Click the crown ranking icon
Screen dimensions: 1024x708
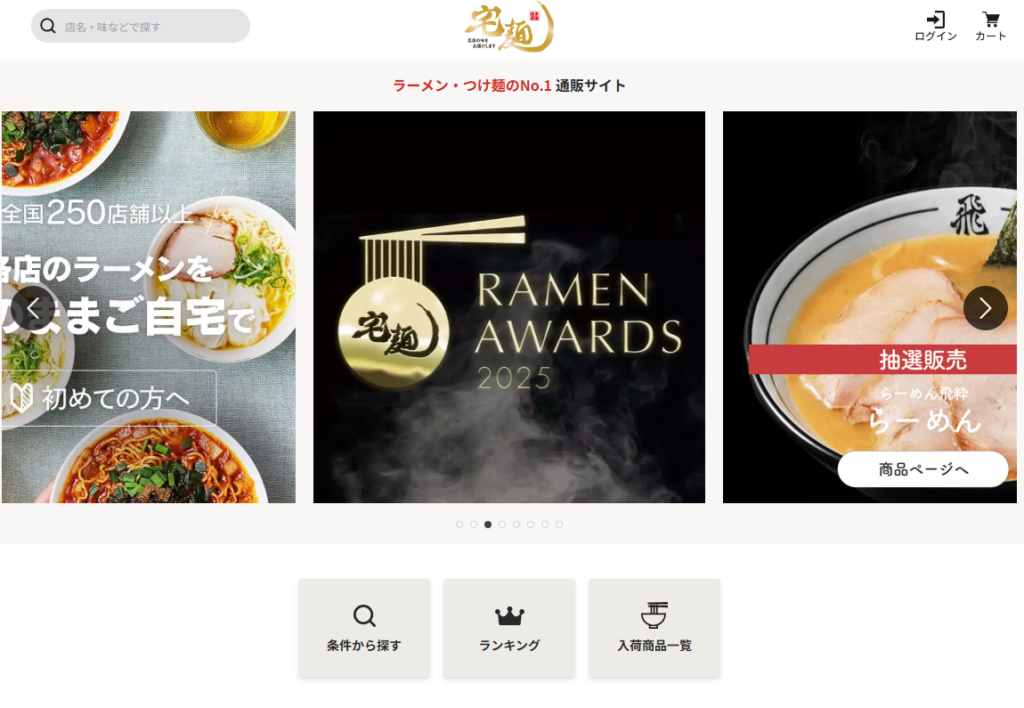[x=509, y=615]
